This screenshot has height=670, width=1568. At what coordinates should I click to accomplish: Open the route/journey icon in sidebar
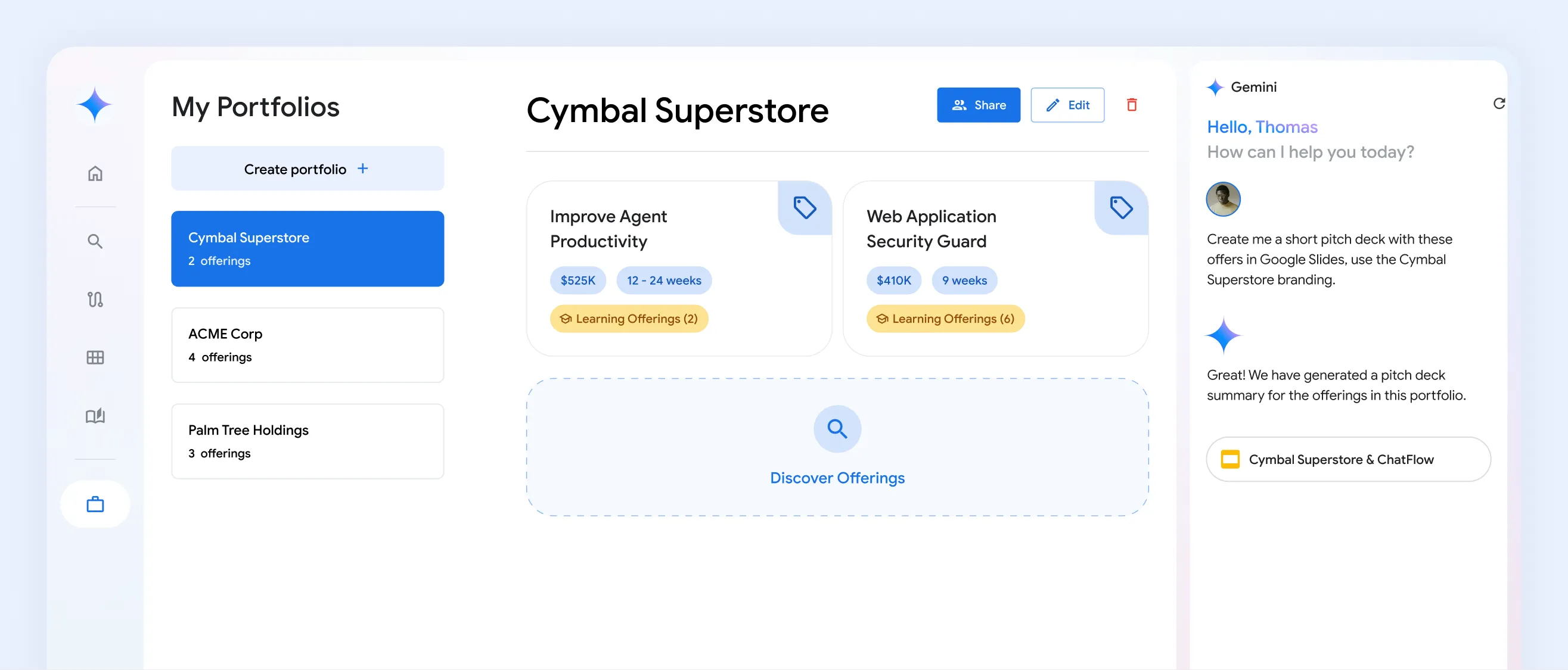95,299
